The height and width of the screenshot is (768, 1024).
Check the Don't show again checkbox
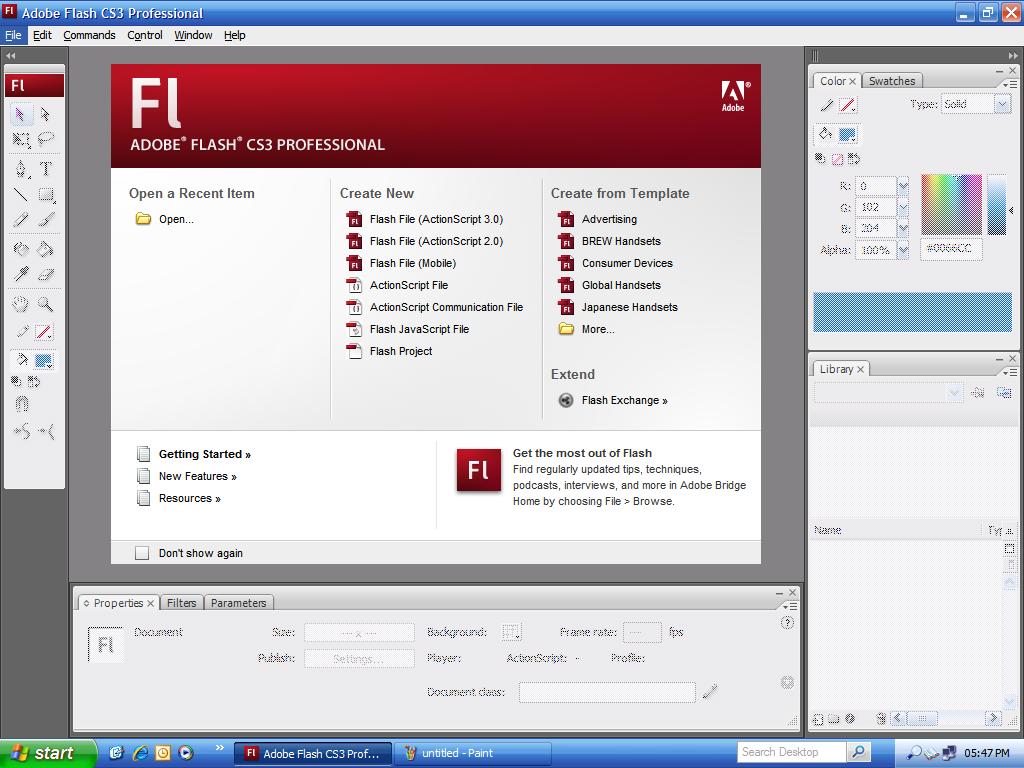[x=142, y=553]
